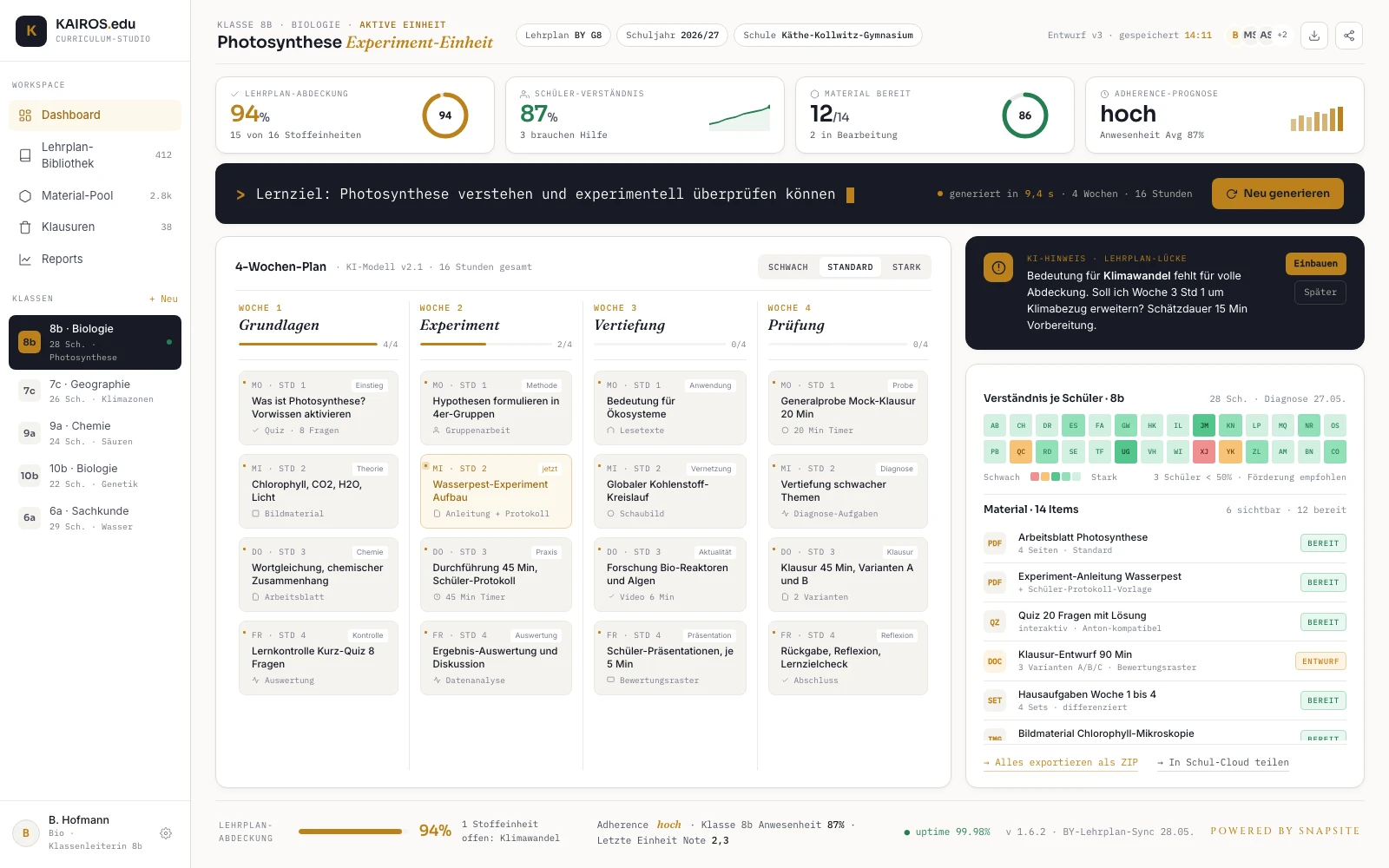Click the Lehrplan BY G8 chip

coord(563,36)
